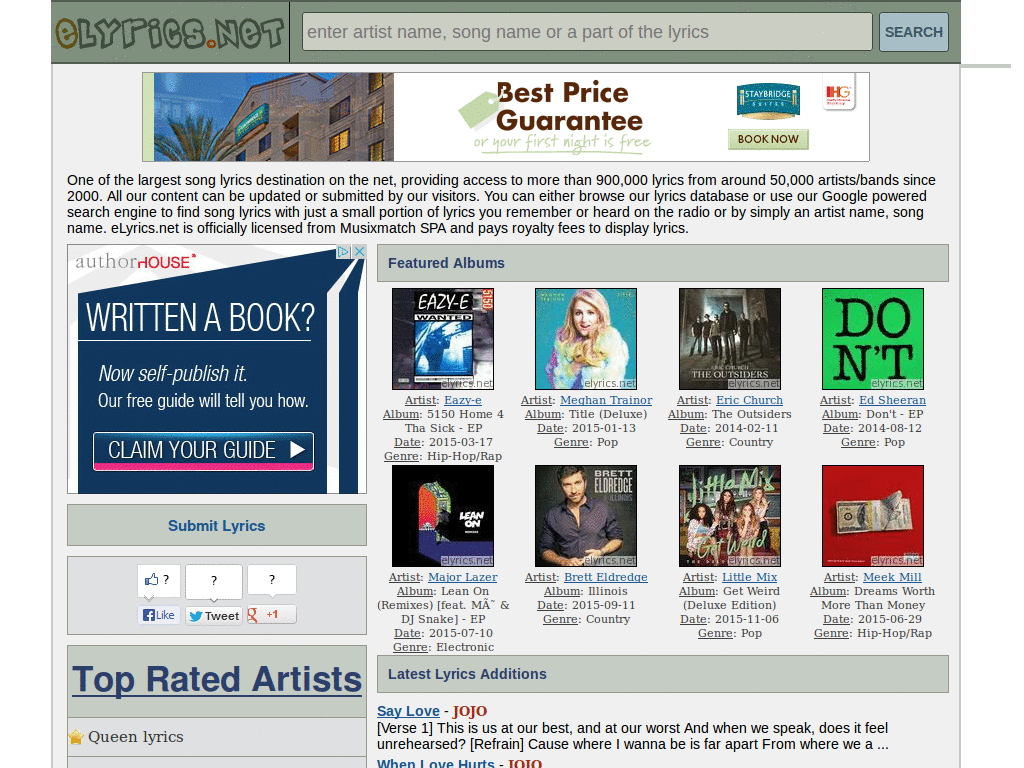Share via the Tweet button
Screen dimensions: 1024x768
click(213, 616)
